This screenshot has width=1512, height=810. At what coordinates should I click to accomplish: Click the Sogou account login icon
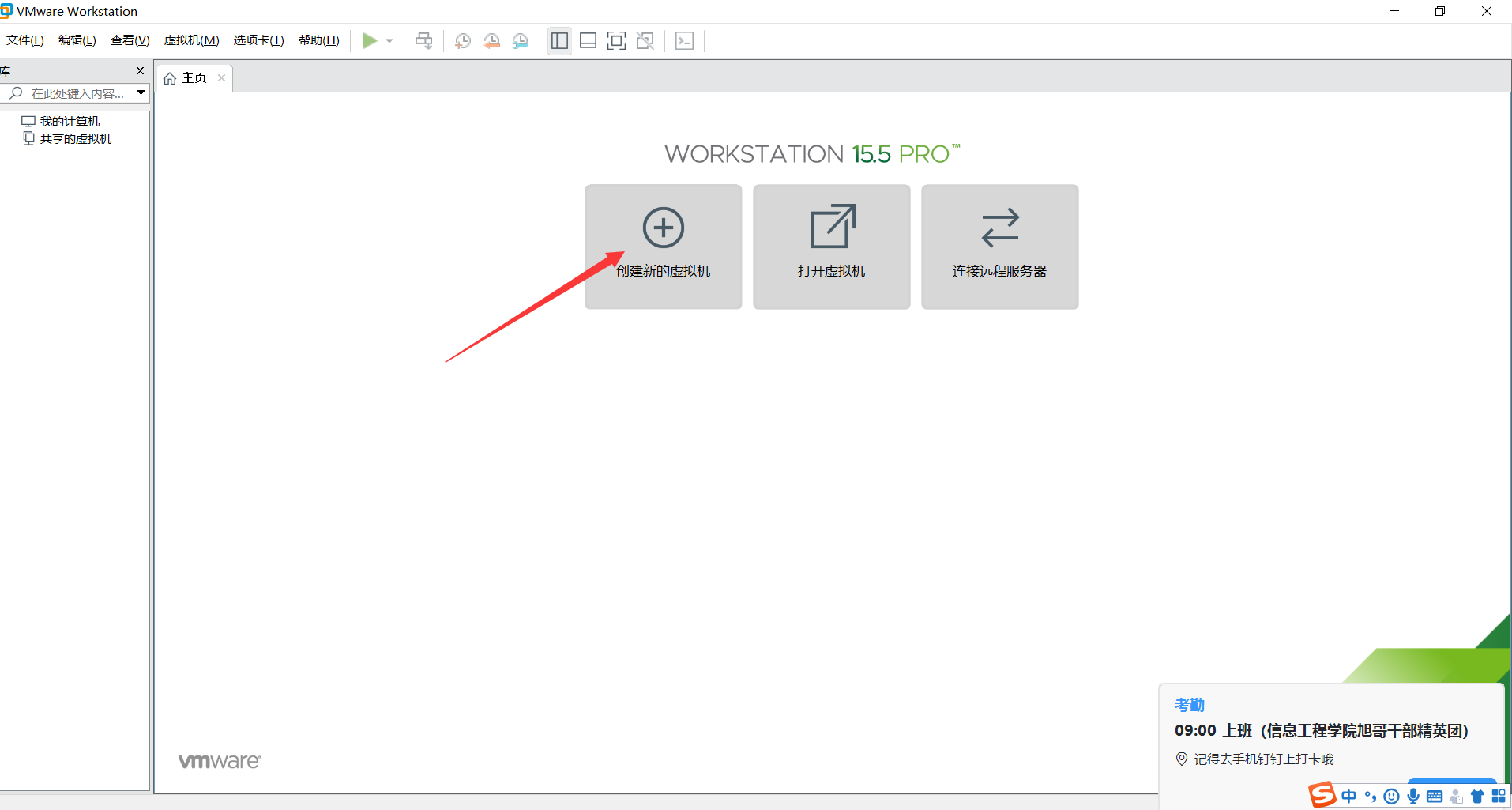1456,797
